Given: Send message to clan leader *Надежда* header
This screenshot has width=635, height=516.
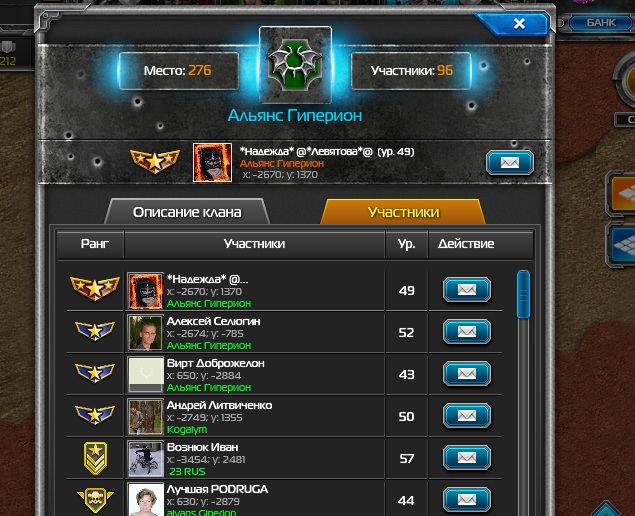Looking at the screenshot, I should click(510, 163).
